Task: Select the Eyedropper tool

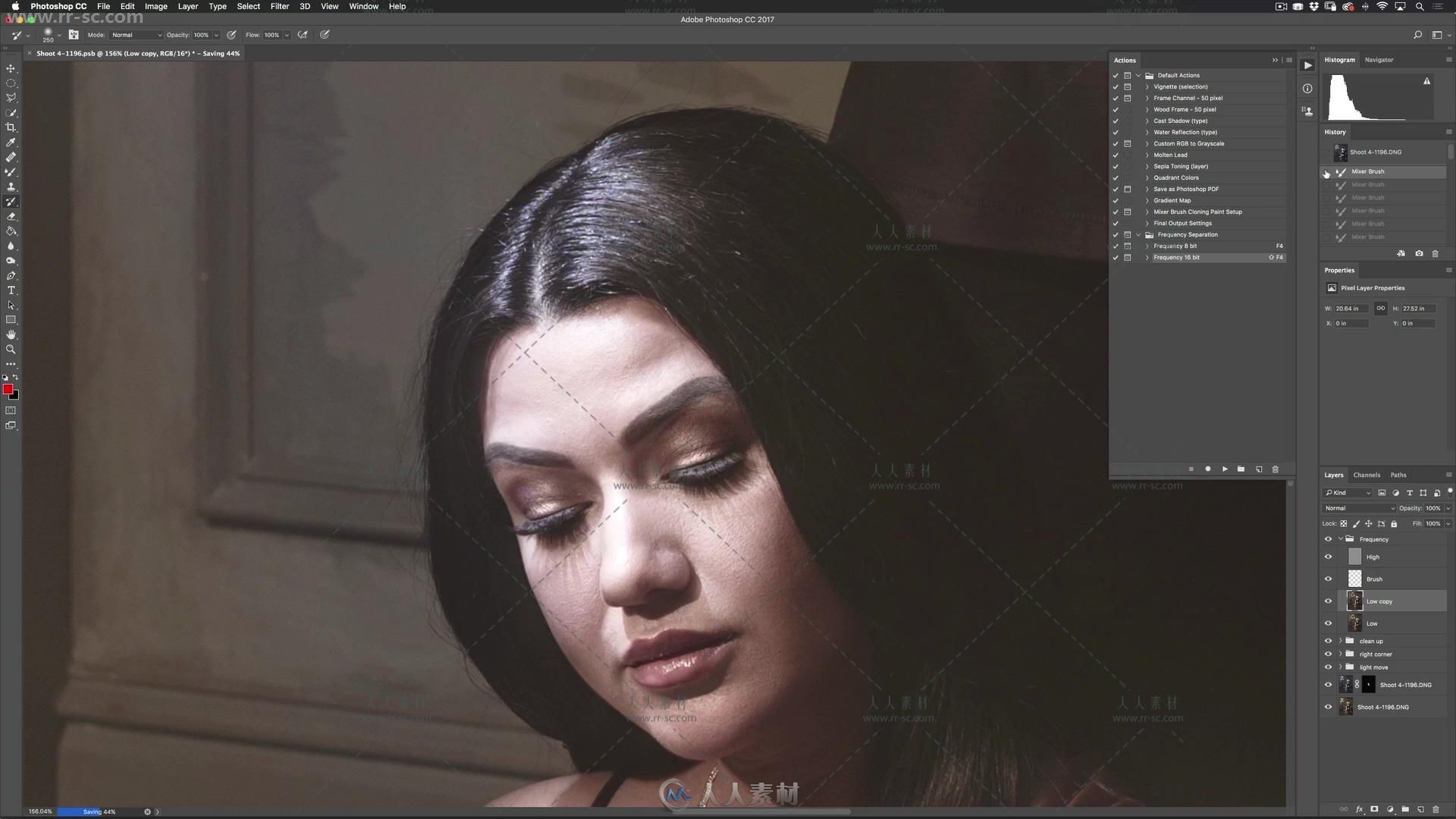Action: click(x=11, y=143)
